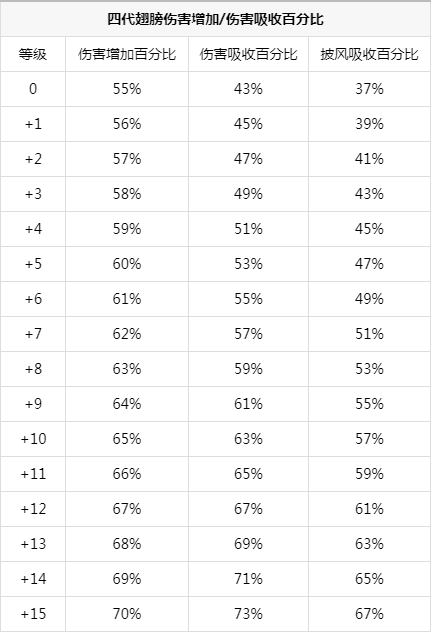Click the level 0 row cell

(33, 89)
